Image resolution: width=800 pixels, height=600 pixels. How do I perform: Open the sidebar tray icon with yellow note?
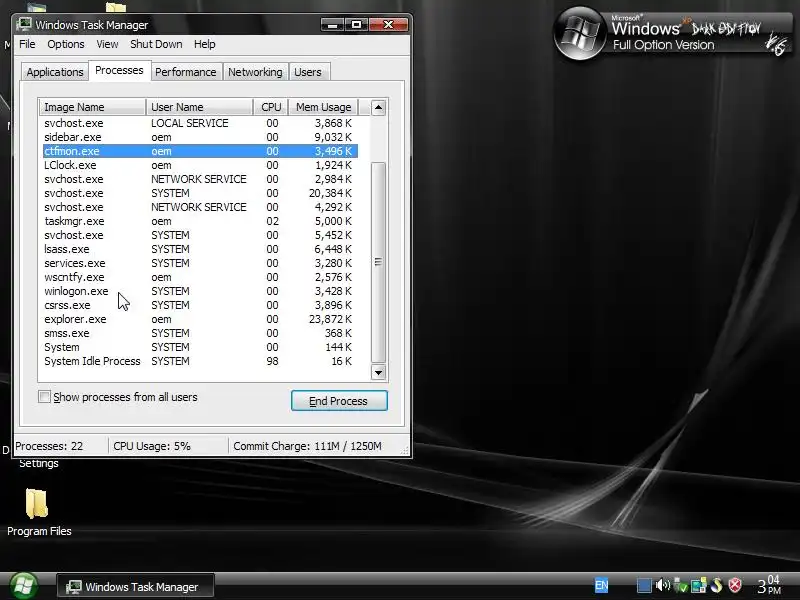pos(698,586)
